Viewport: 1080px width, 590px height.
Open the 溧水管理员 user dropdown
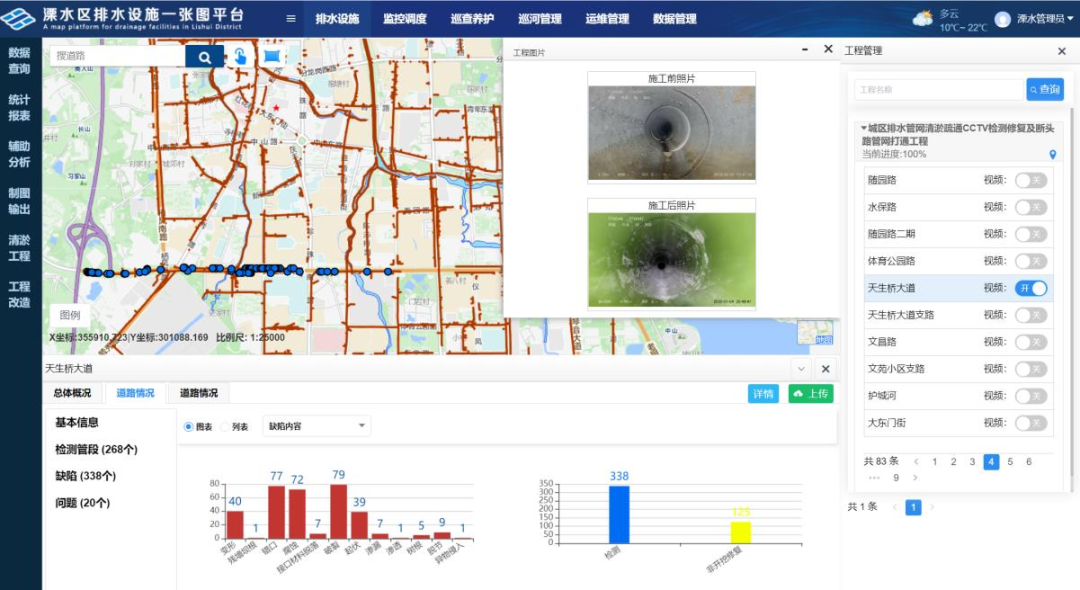pyautogui.click(x=1044, y=19)
